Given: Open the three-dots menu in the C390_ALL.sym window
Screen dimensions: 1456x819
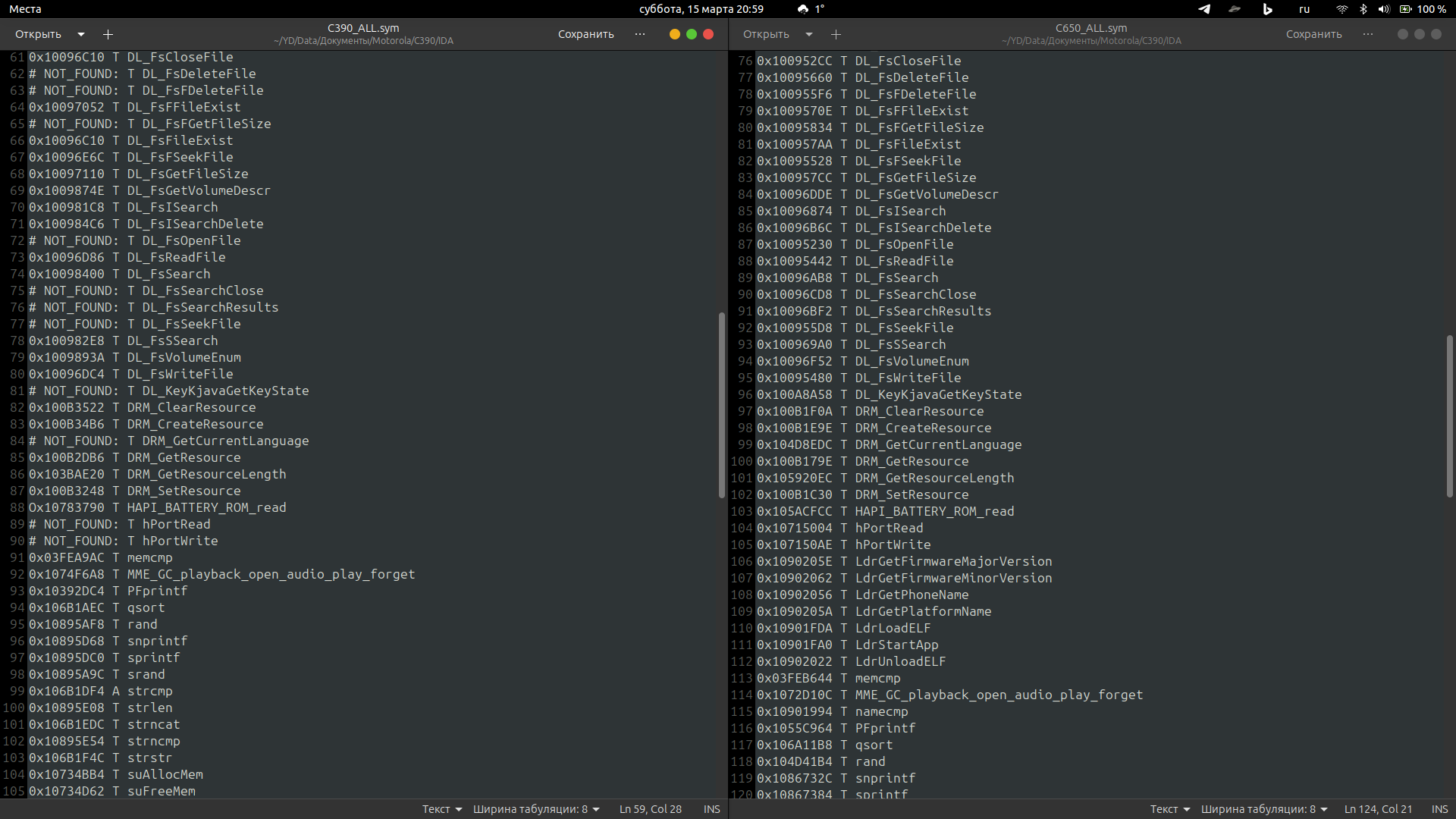Looking at the screenshot, I should coord(640,34).
